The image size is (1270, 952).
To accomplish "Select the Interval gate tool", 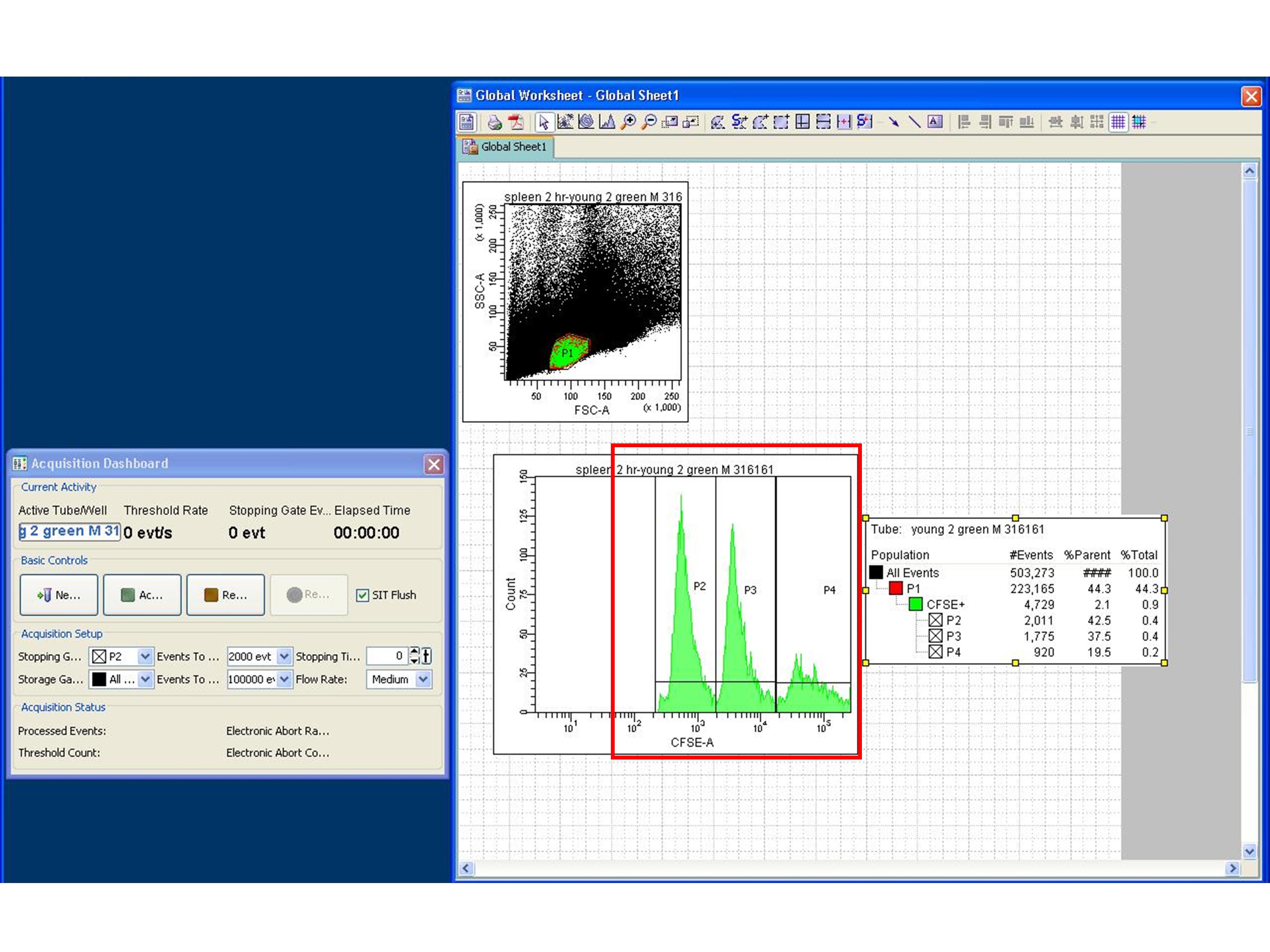I will (844, 122).
